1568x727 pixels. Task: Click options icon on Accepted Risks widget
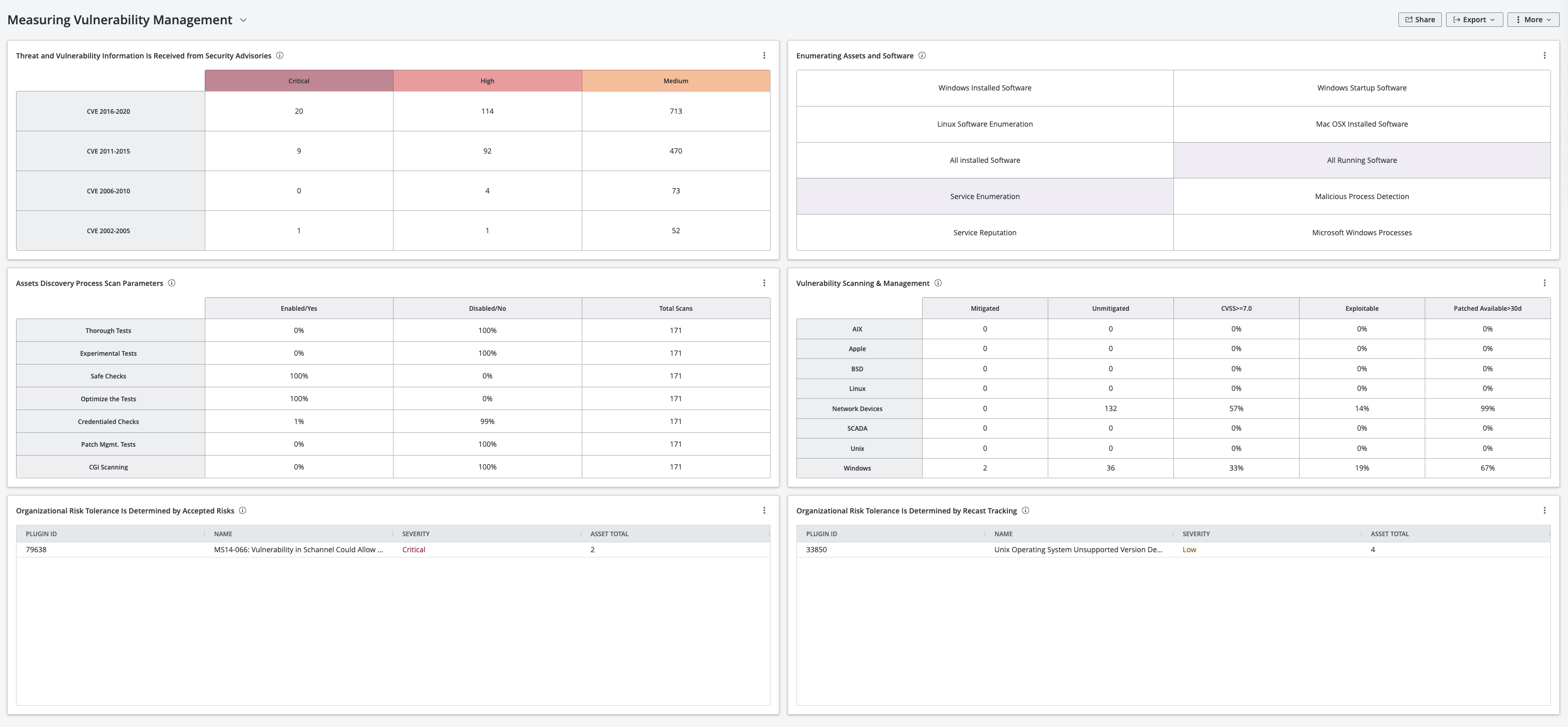(x=764, y=510)
